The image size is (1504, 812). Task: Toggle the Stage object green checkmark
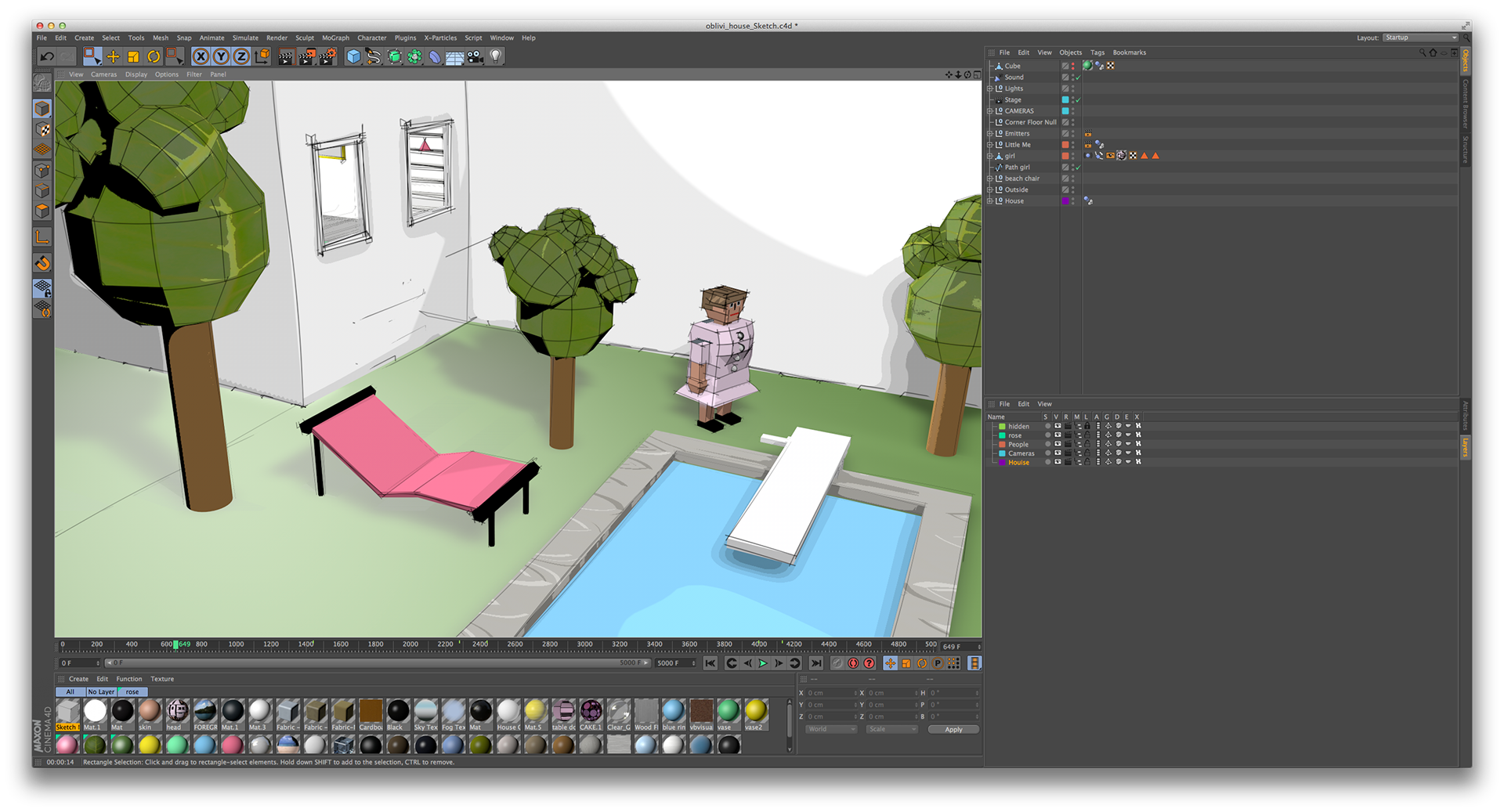tap(1079, 100)
